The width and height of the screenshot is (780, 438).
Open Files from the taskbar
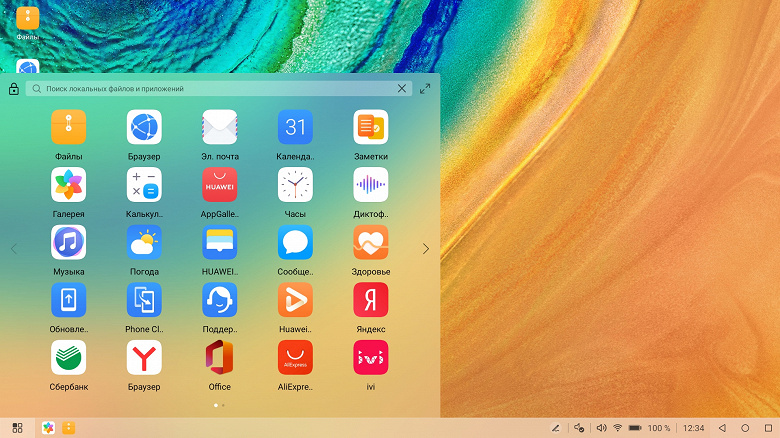coord(69,428)
